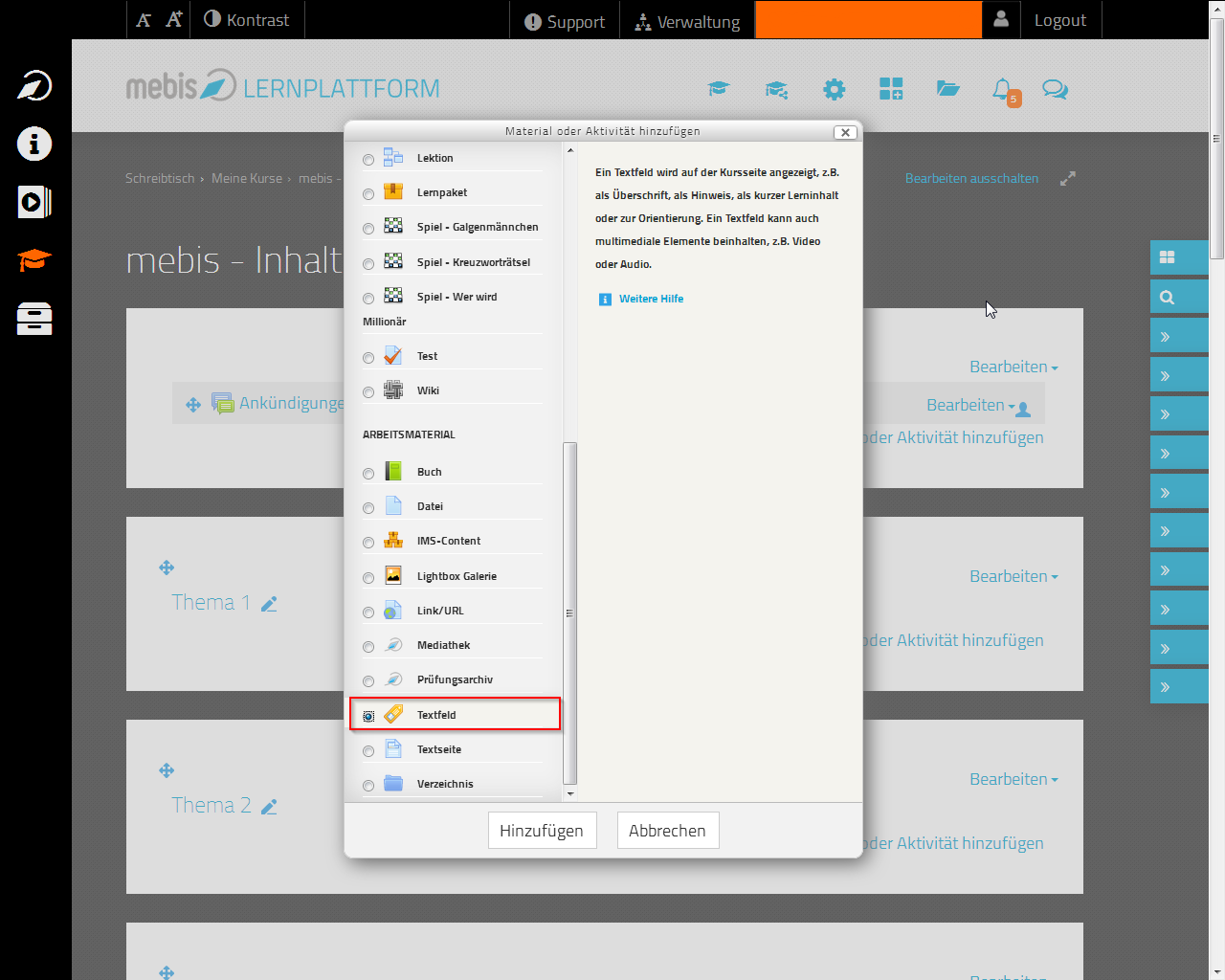The height and width of the screenshot is (980, 1225).
Task: Open the Verwaltung menu
Action: (687, 21)
